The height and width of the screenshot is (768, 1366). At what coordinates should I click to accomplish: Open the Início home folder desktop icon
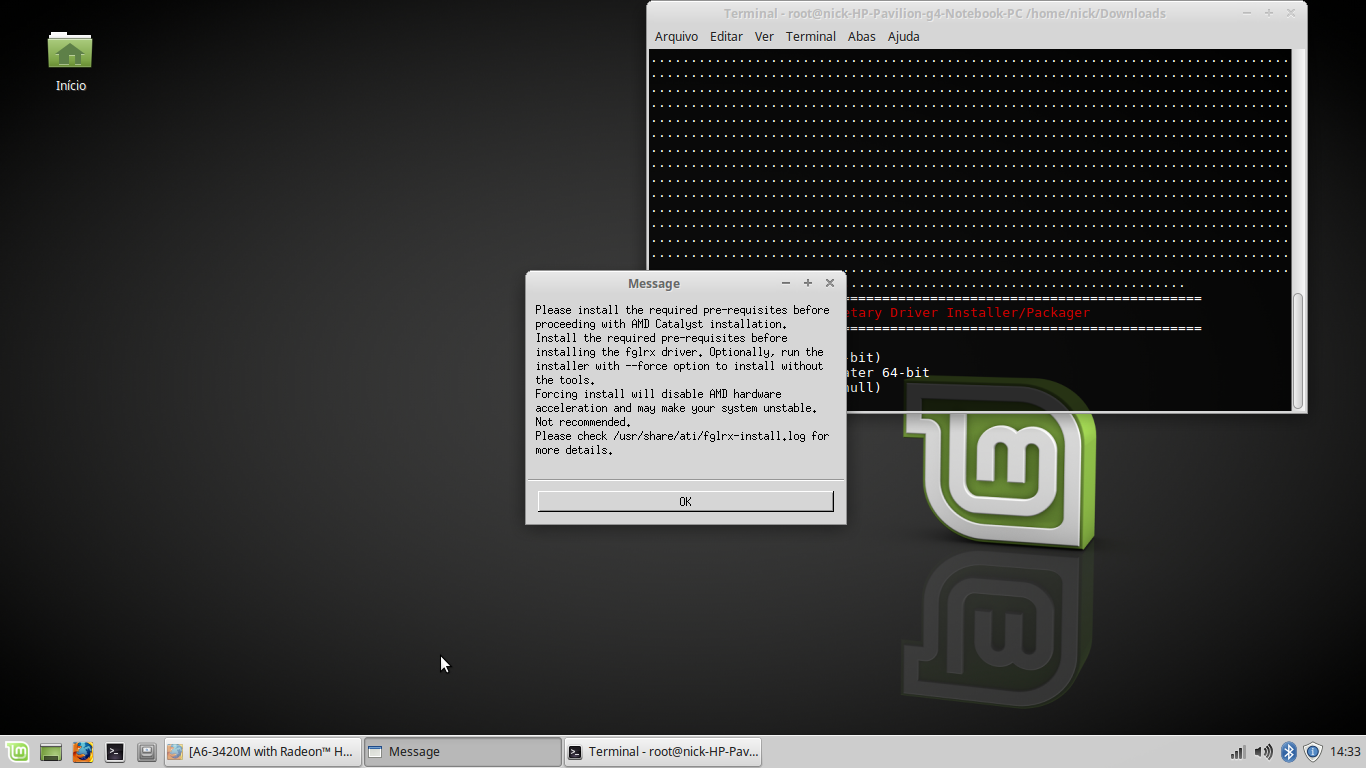click(70, 62)
